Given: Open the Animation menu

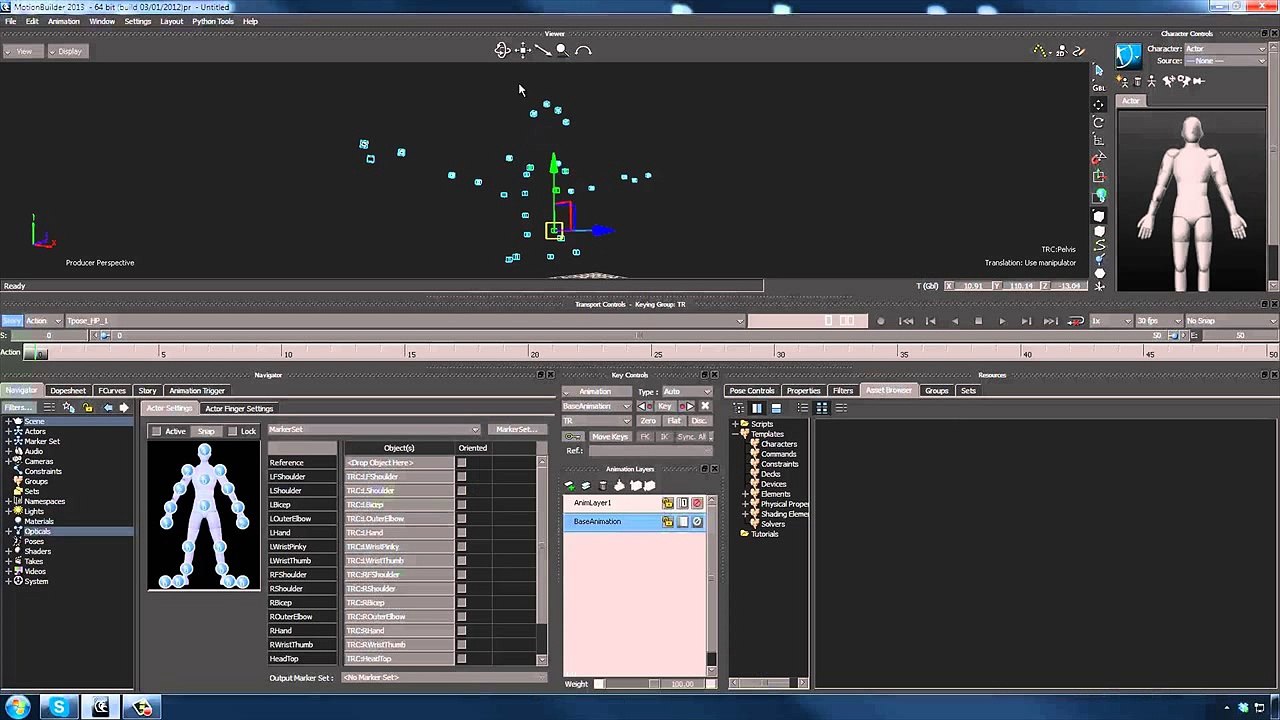Looking at the screenshot, I should tap(63, 21).
